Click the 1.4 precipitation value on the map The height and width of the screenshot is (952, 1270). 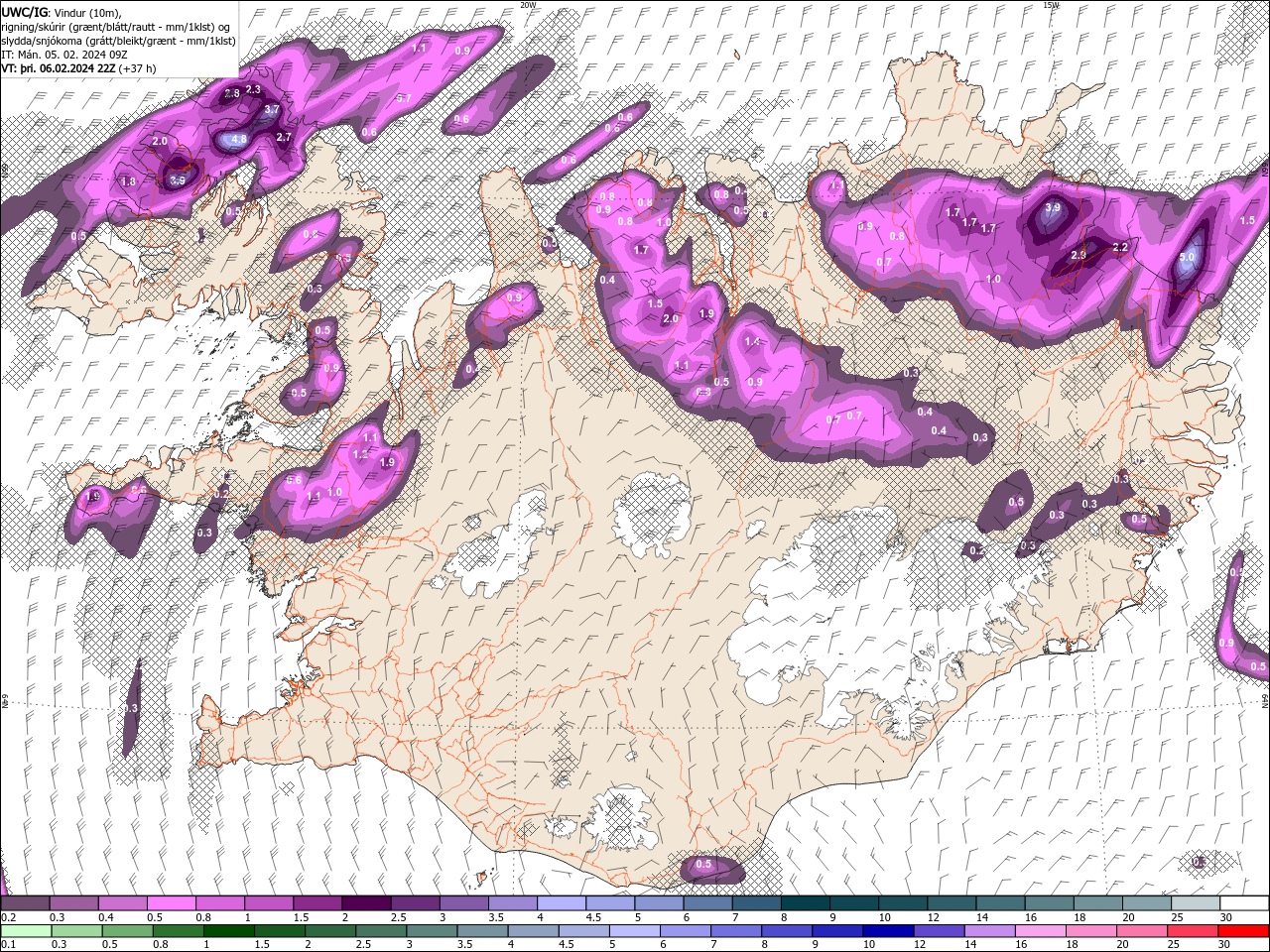pyautogui.click(x=752, y=341)
